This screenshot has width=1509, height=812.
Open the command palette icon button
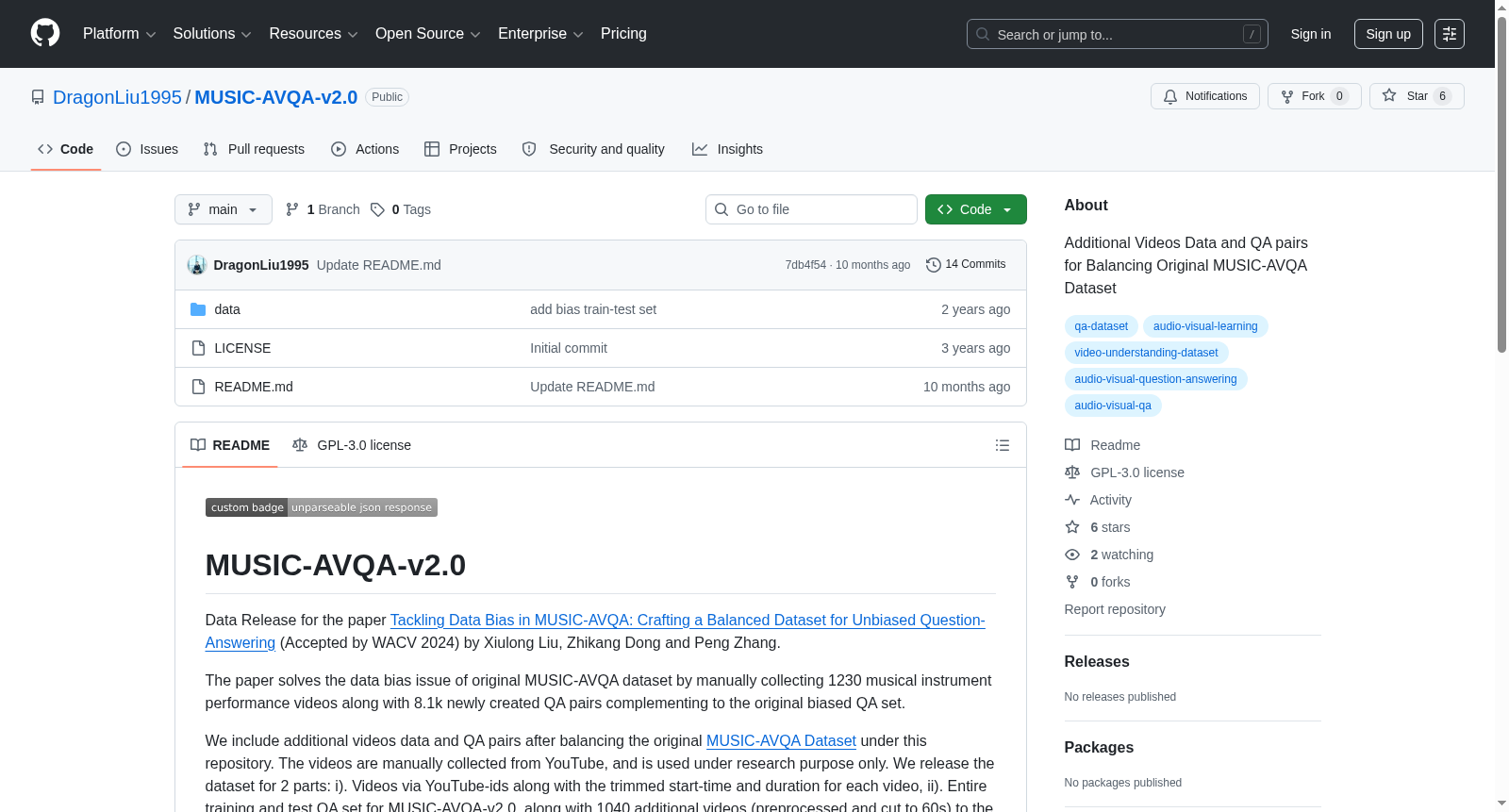1450,34
